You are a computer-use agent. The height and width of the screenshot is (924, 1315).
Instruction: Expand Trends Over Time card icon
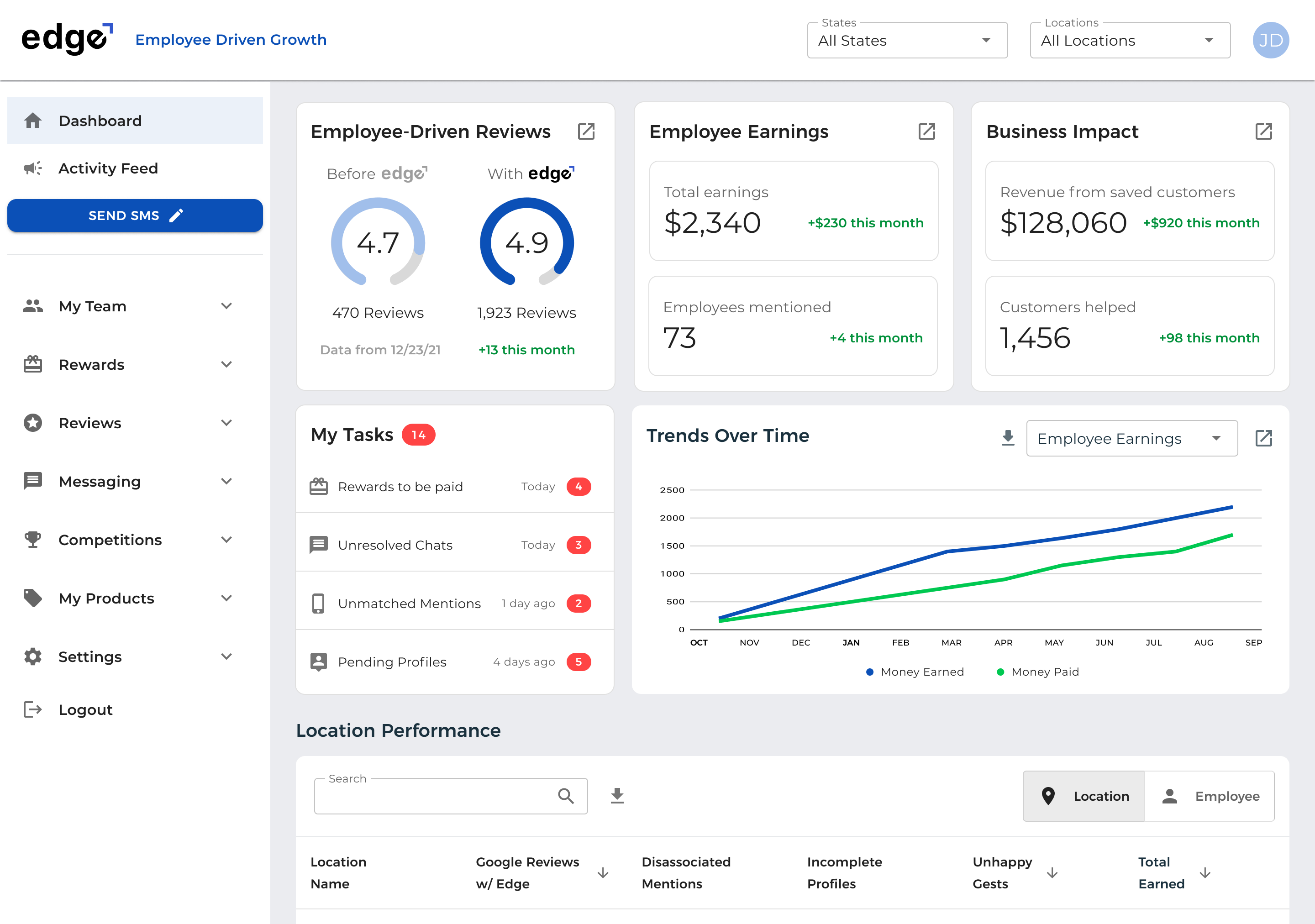point(1263,439)
